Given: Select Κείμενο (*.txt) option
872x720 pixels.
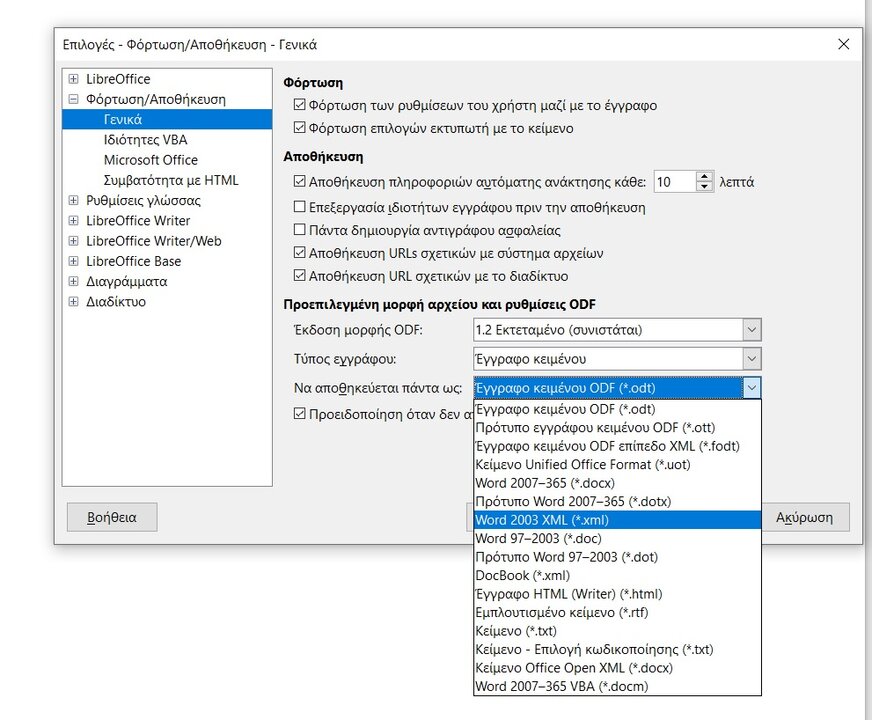Looking at the screenshot, I should coord(617,630).
